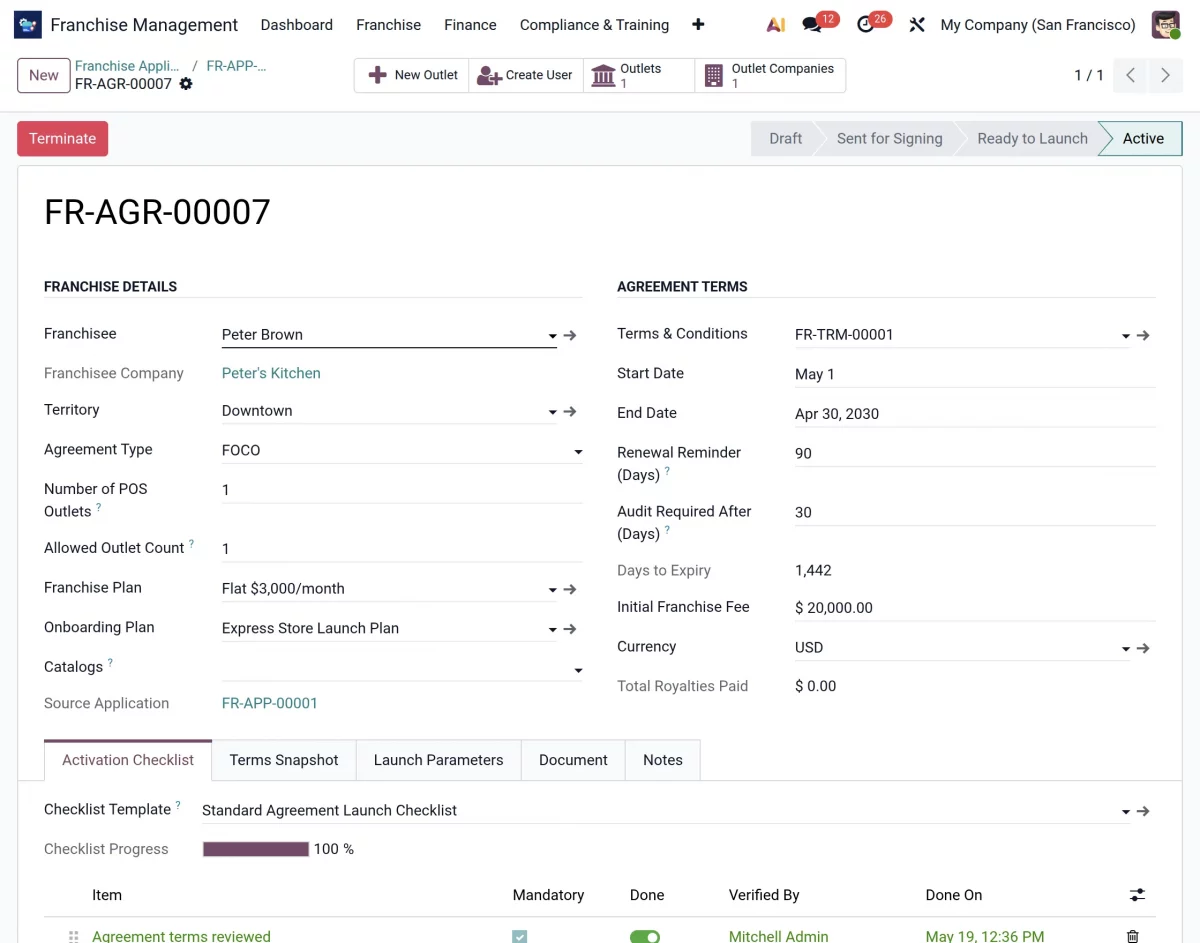1200x943 pixels.
Task: Switch to Document tab
Action: [573, 760]
